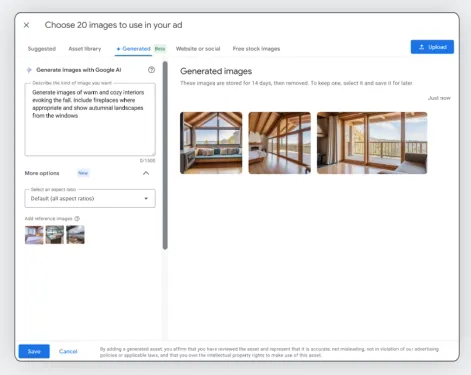
Task: Select the Generated tab
Action: coord(133,49)
